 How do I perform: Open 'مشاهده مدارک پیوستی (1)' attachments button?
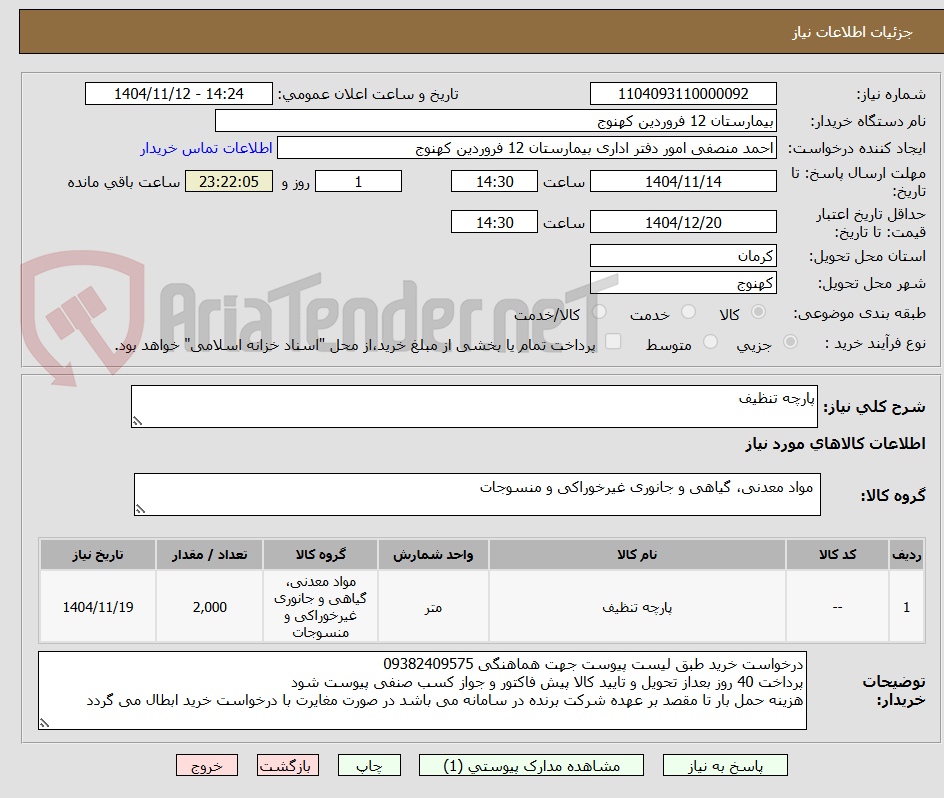(x=531, y=765)
